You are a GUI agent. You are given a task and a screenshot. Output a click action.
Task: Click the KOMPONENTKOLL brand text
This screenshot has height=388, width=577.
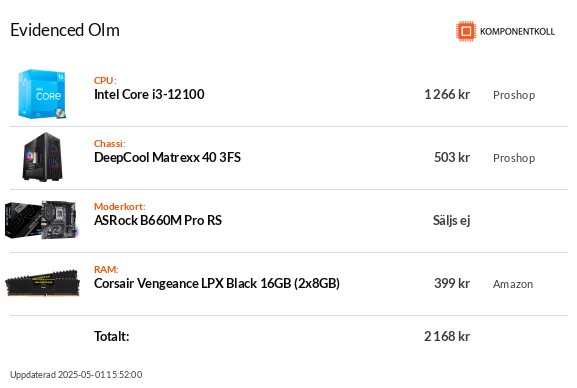coord(517,32)
